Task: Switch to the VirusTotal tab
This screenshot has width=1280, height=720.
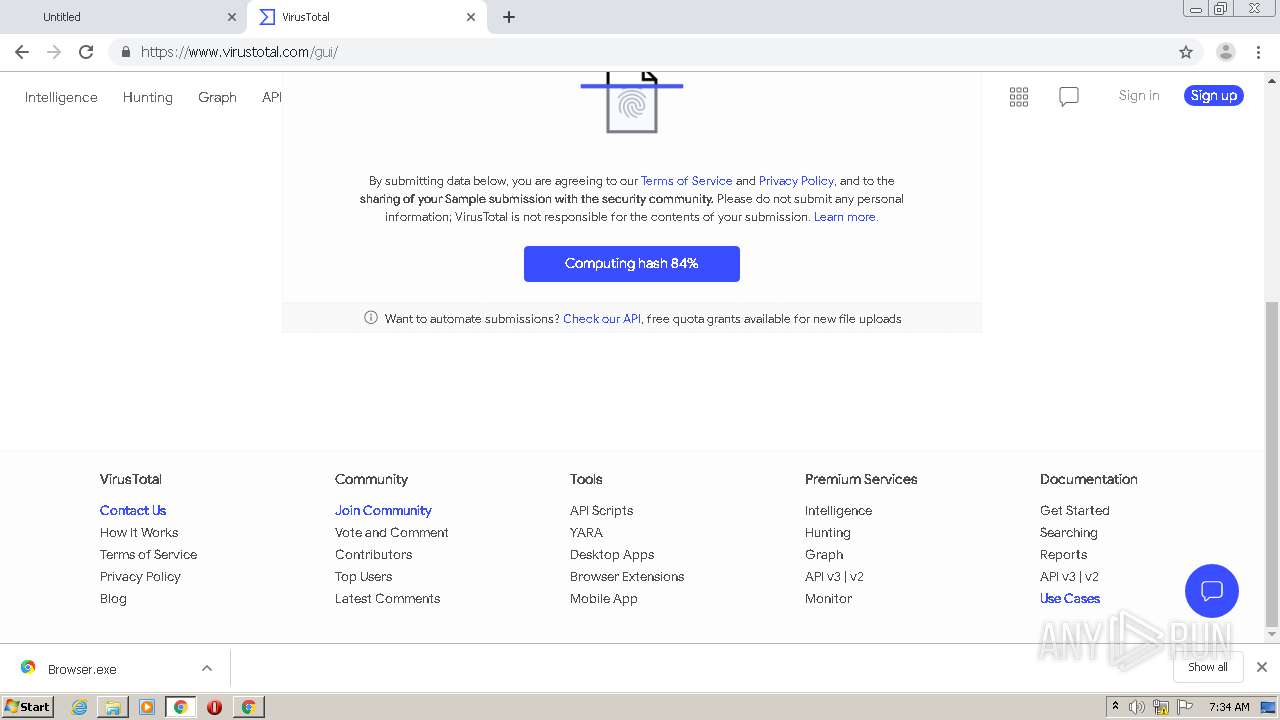Action: click(367, 17)
